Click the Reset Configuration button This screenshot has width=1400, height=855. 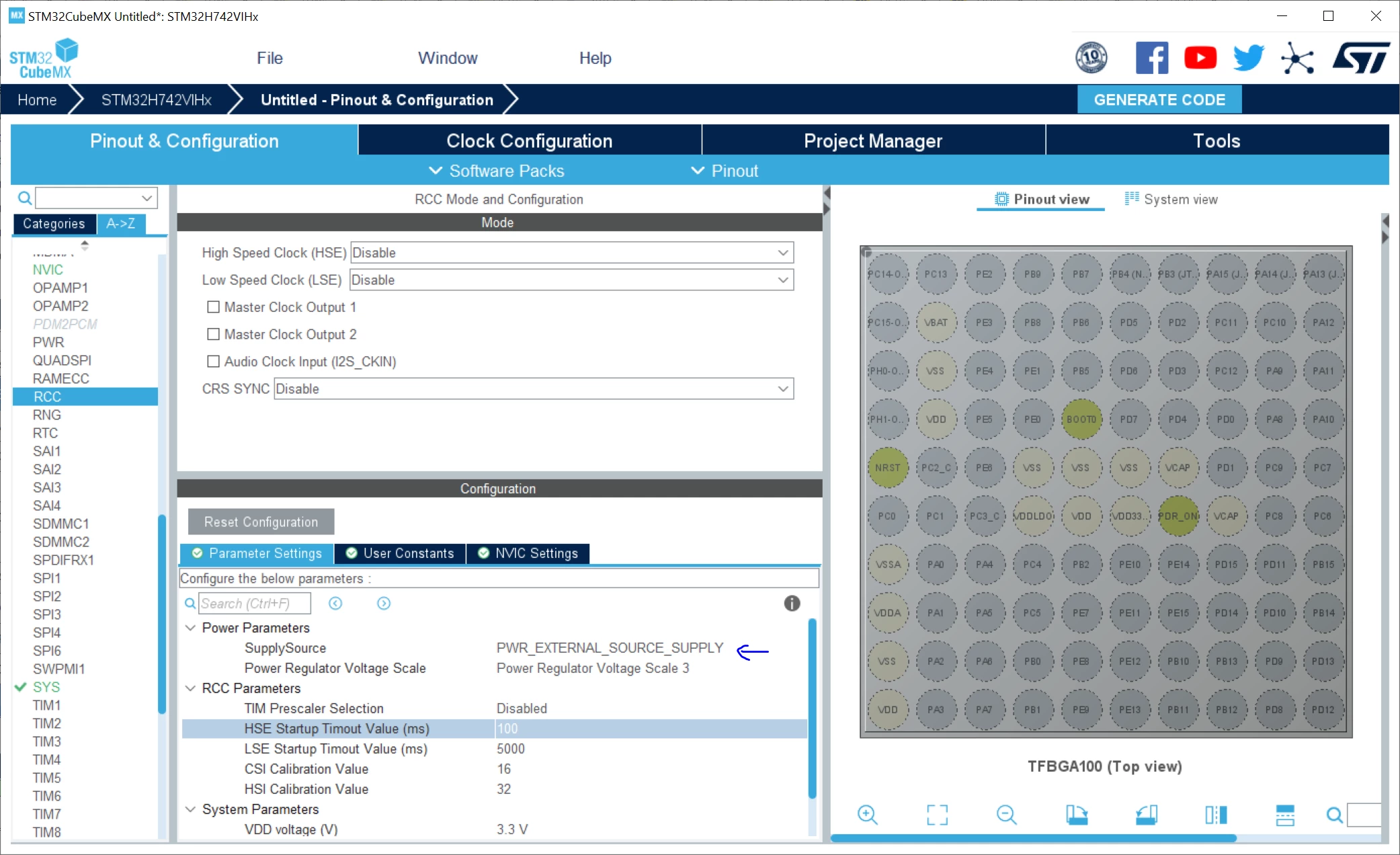tap(261, 522)
